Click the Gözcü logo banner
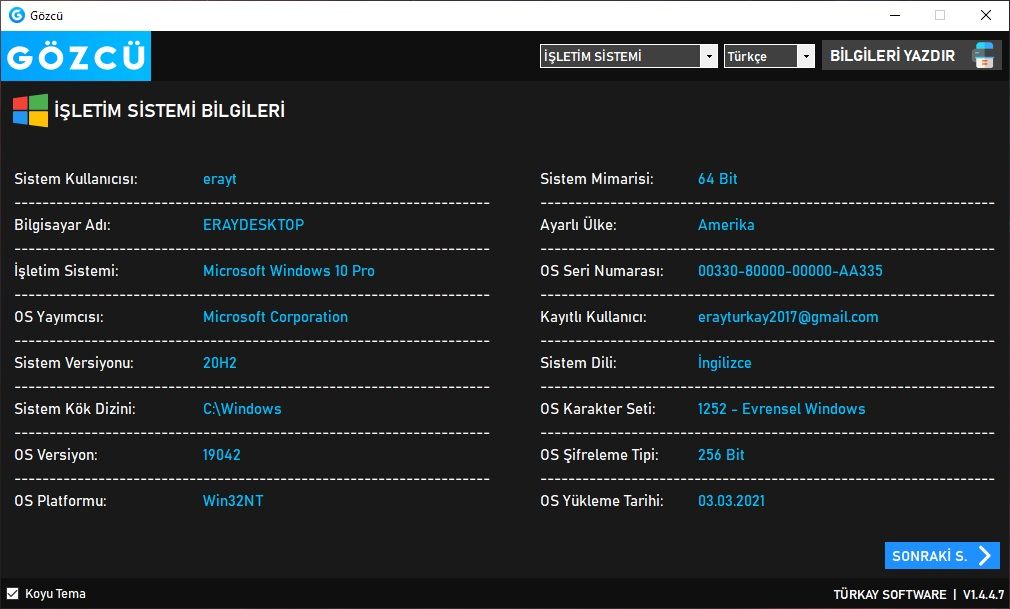The height and width of the screenshot is (609, 1010). (x=76, y=56)
